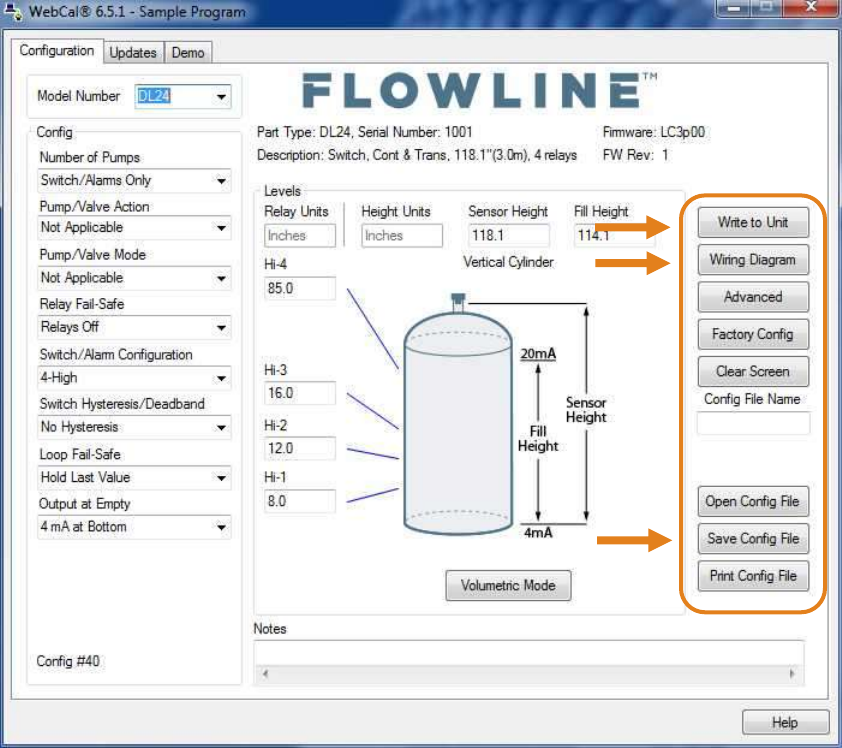Viewport: 842px width, 748px height.
Task: Expand Switch/Alarm Configuration dropdown
Action: 134,378
